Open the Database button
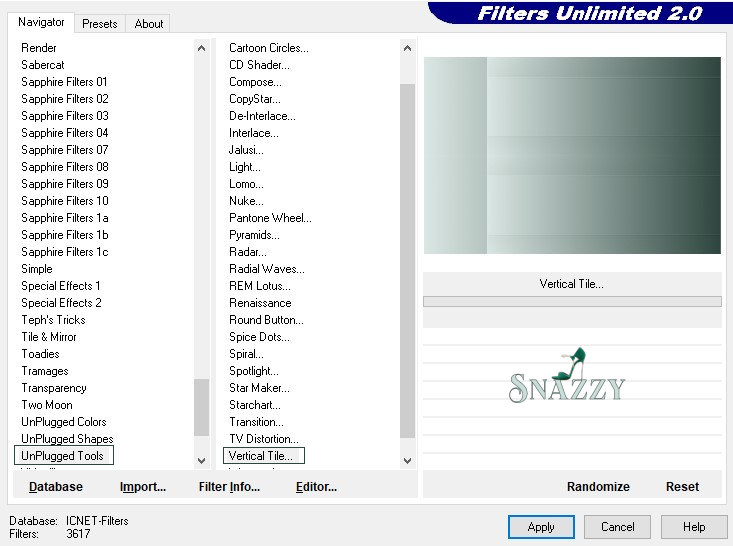The height and width of the screenshot is (546, 733). (x=56, y=487)
